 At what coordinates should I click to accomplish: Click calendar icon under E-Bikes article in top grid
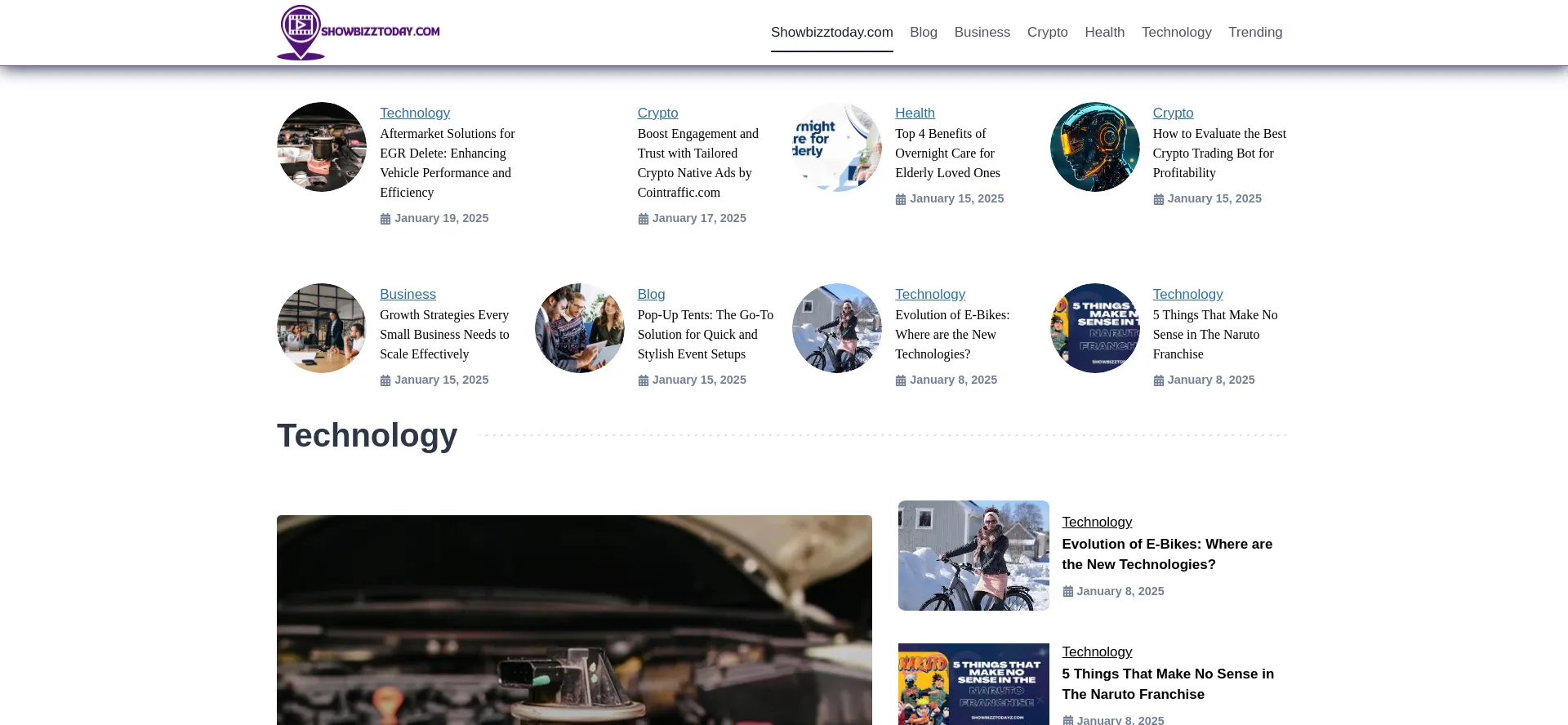(x=901, y=380)
